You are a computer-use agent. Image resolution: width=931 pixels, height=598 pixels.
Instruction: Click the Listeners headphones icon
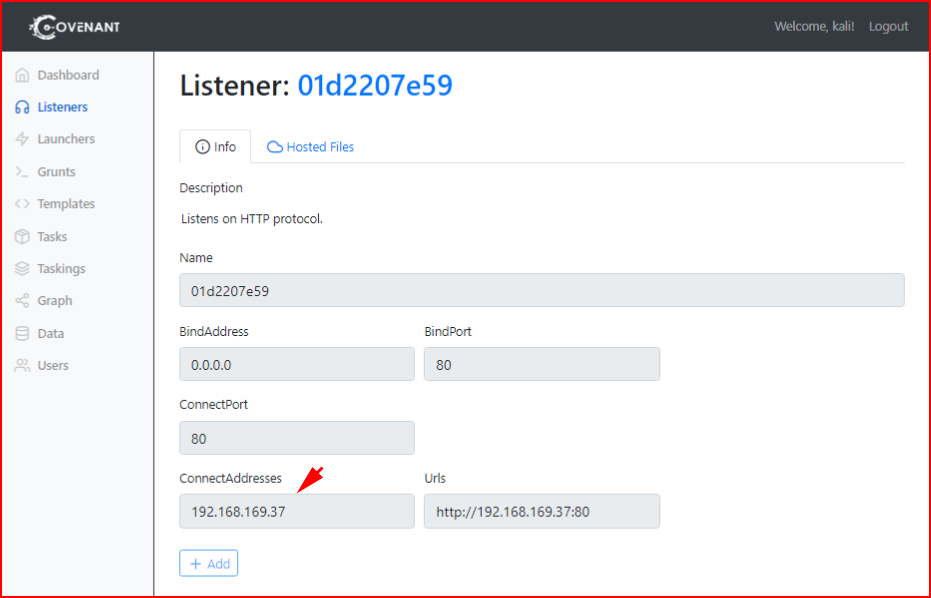tap(22, 107)
